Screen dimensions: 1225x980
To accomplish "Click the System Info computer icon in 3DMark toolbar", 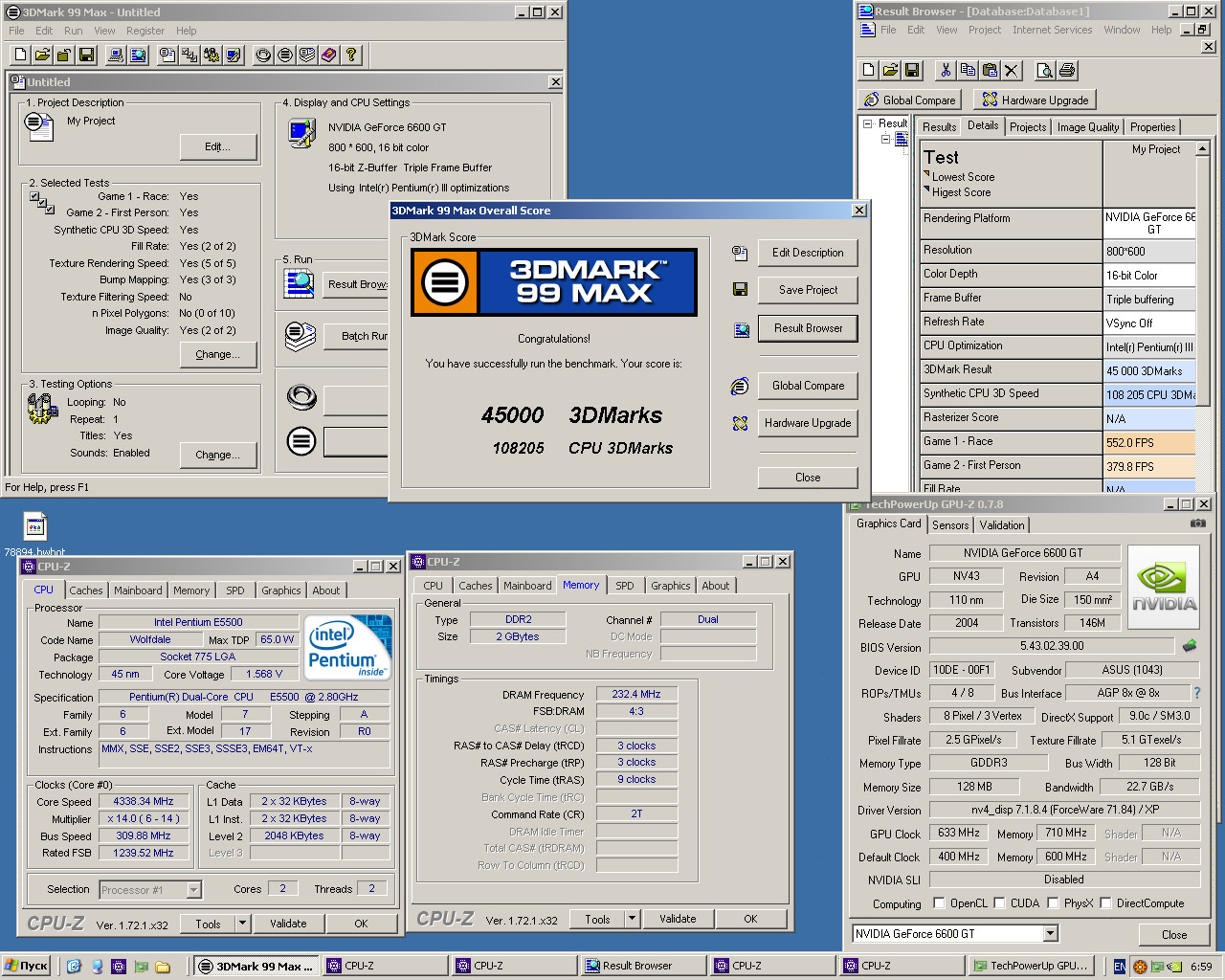I will (x=116, y=55).
